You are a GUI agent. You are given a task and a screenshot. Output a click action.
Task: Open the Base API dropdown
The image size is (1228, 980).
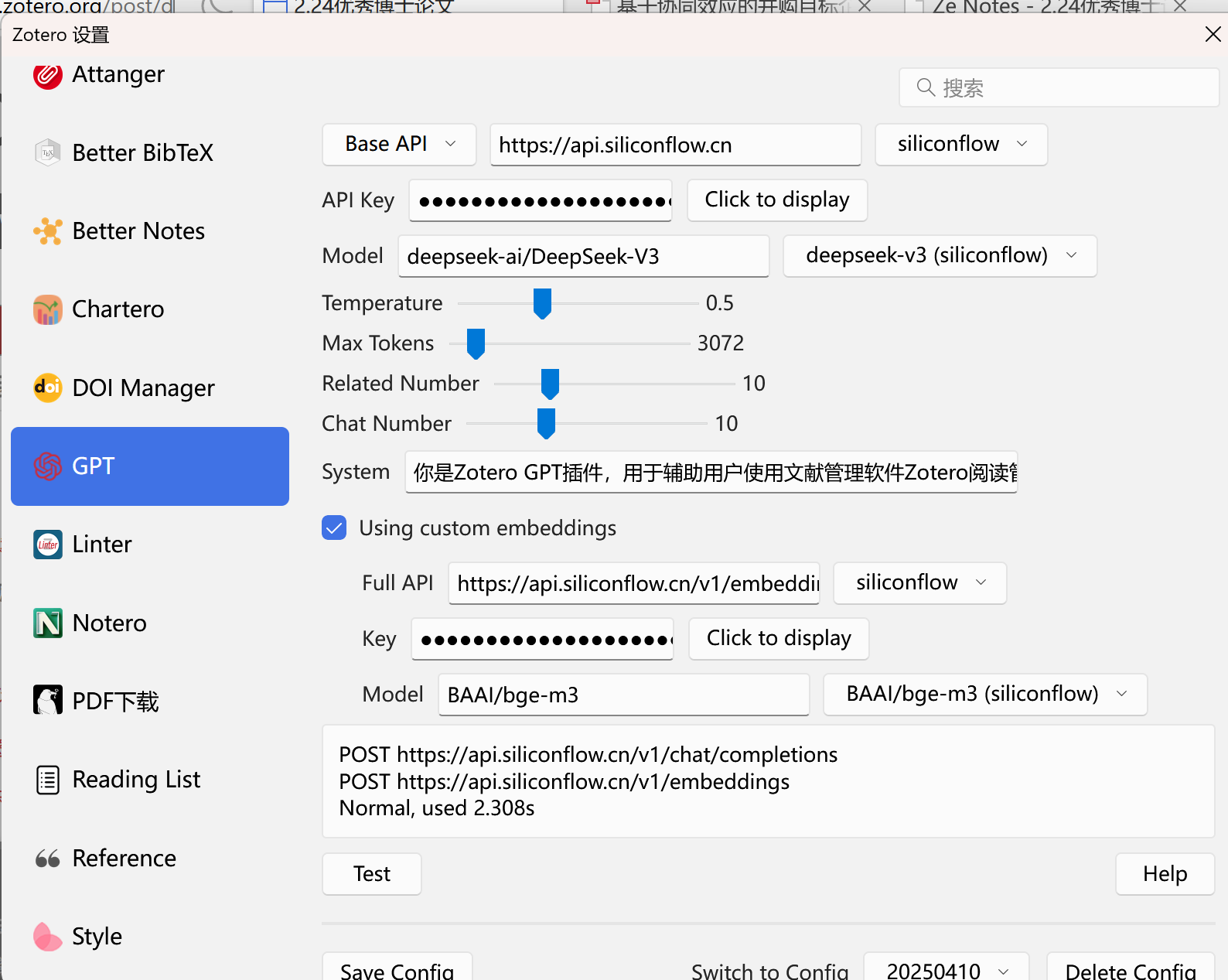[x=399, y=145]
